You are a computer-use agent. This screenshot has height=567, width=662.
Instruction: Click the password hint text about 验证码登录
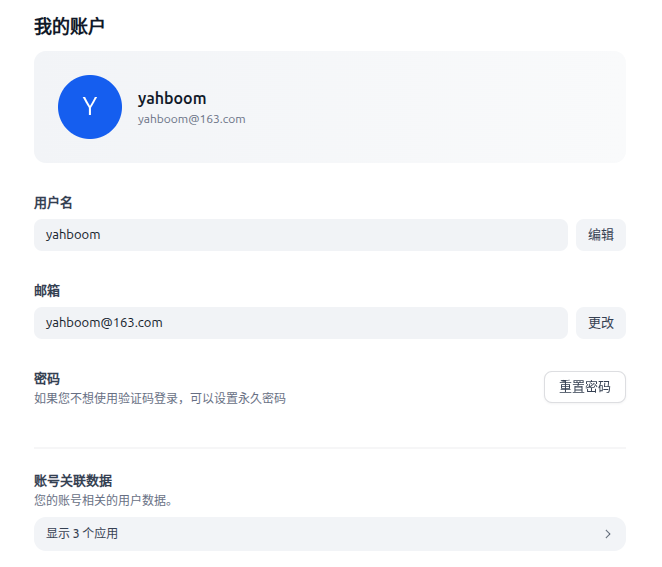pos(160,398)
